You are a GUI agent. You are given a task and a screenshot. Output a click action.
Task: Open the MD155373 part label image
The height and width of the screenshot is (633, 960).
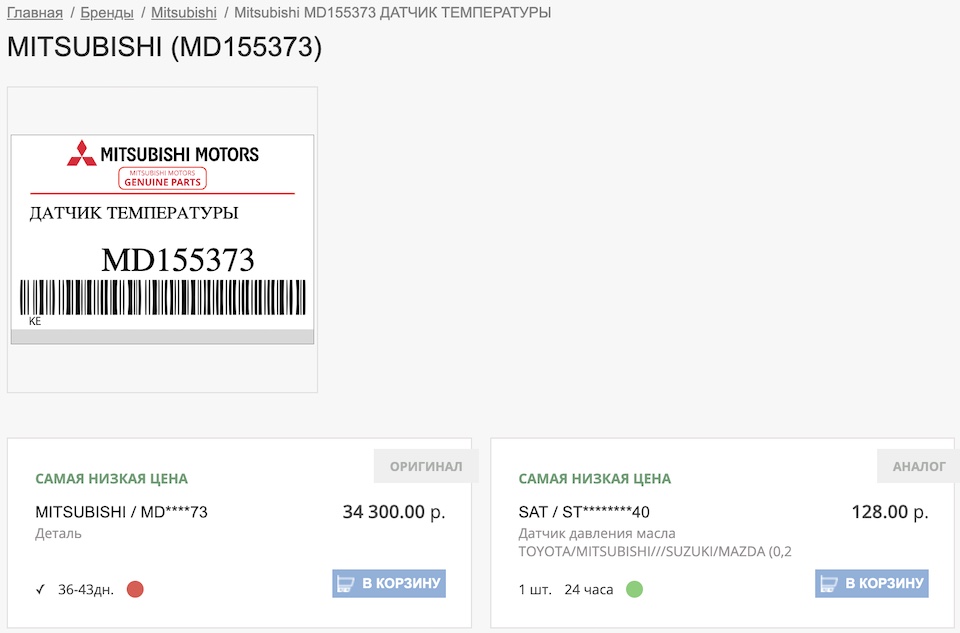pyautogui.click(x=162, y=239)
